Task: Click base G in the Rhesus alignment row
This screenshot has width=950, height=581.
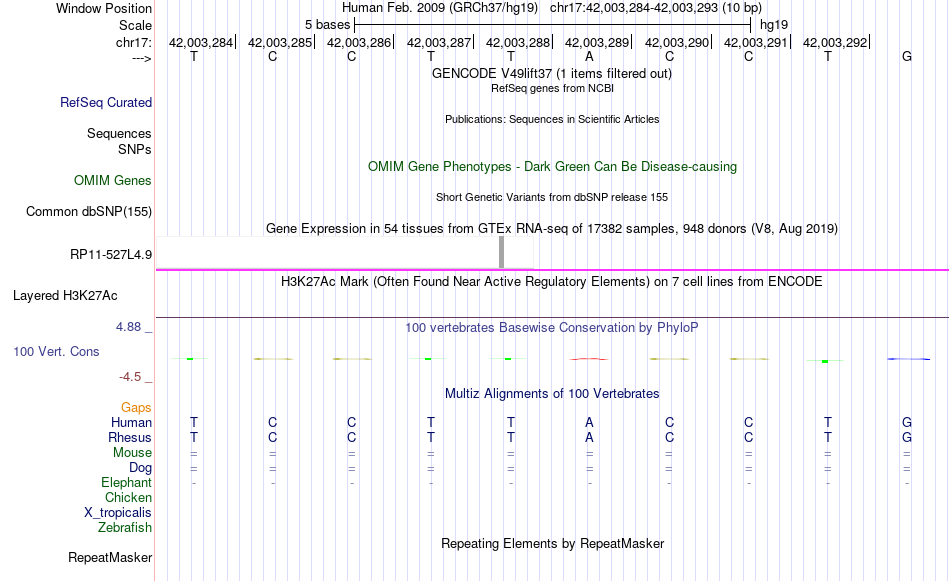Action: point(907,437)
